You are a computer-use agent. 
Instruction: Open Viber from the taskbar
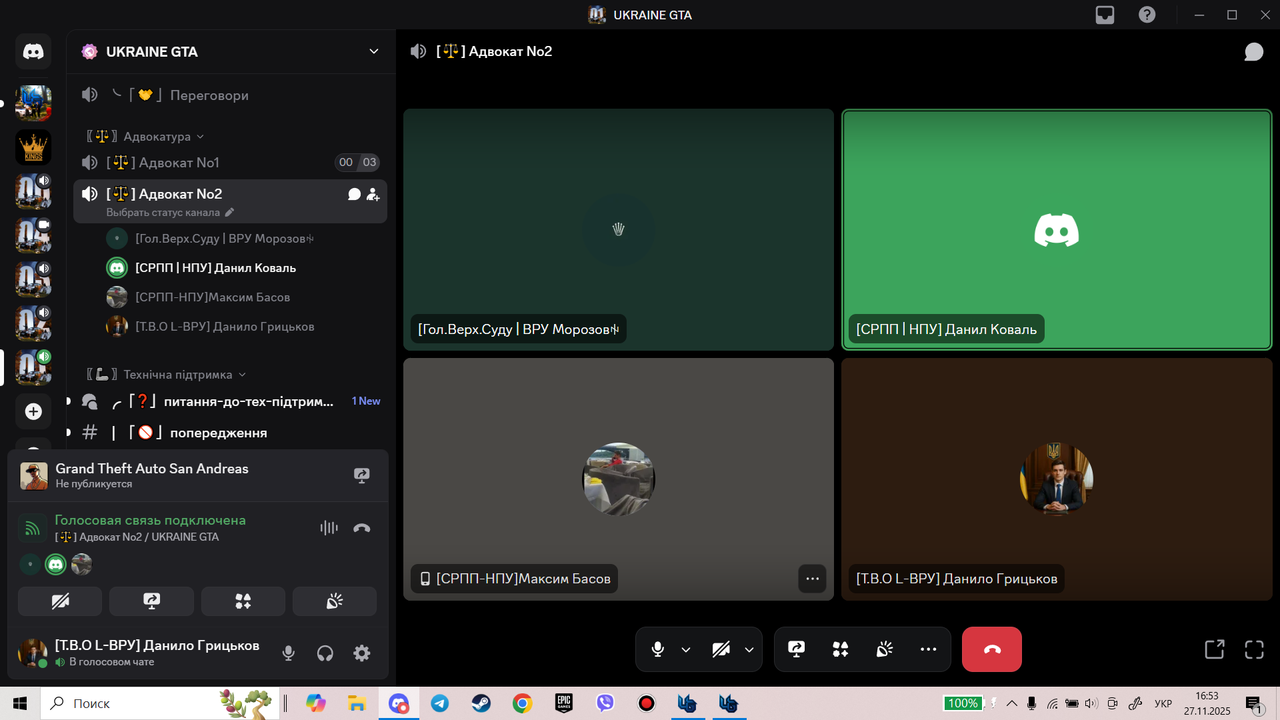pyautogui.click(x=605, y=703)
